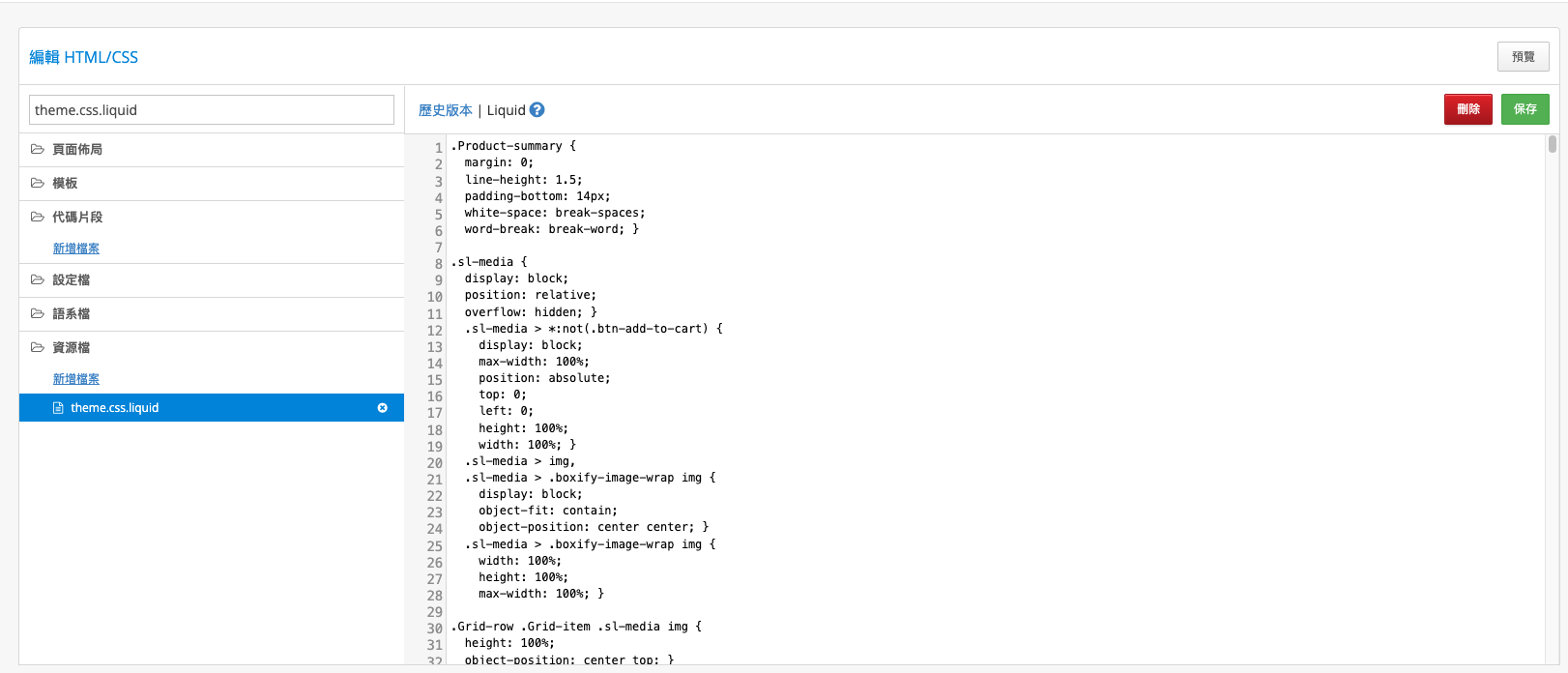Screen dimensions: 1568x673
Task: Click 'max-width: 100%; }' on line 28
Action: coord(541,594)
